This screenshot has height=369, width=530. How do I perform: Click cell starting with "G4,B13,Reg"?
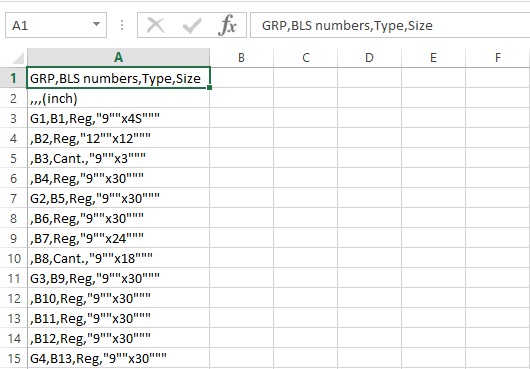118,358
